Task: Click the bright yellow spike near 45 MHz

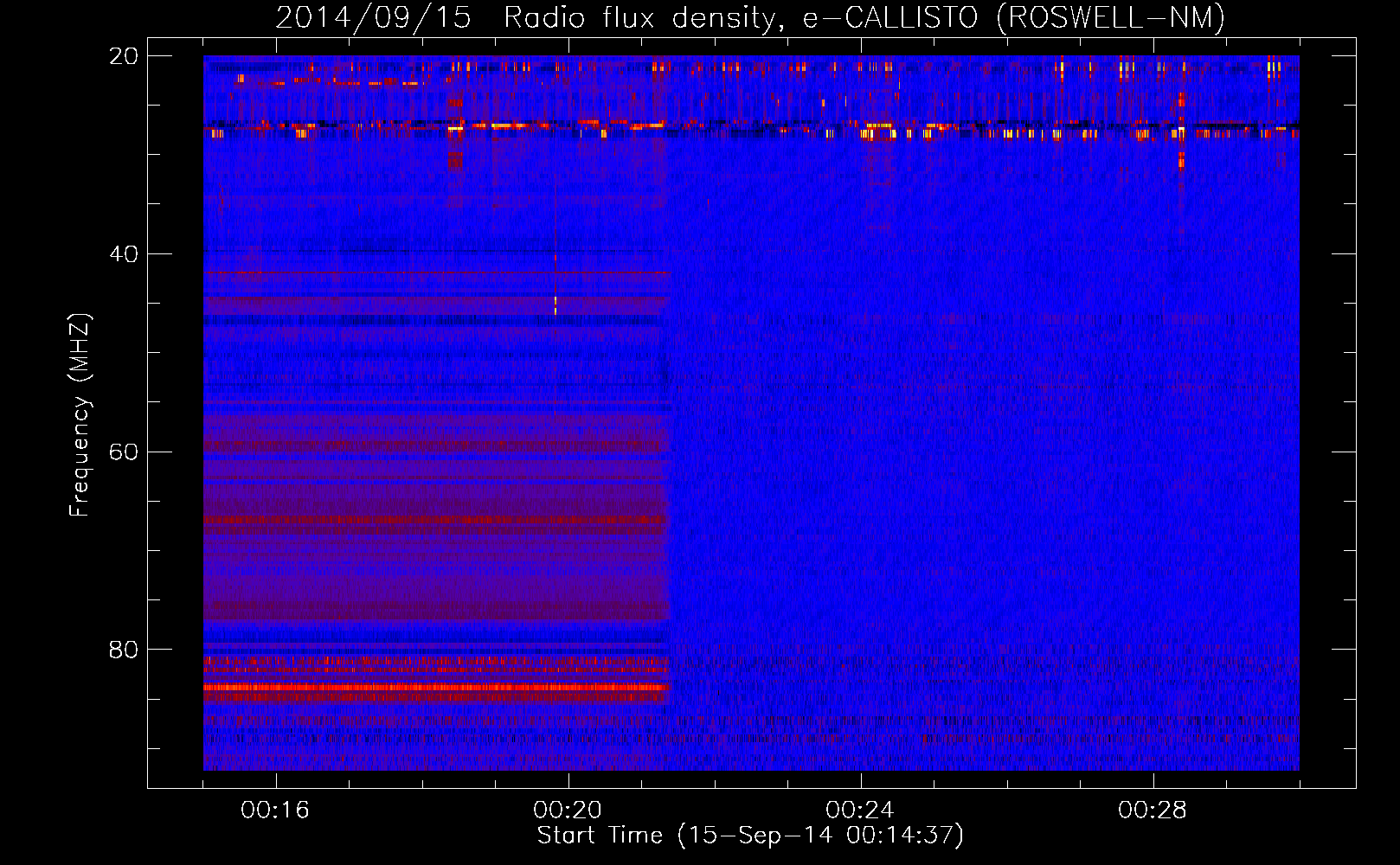Action: coord(556,304)
